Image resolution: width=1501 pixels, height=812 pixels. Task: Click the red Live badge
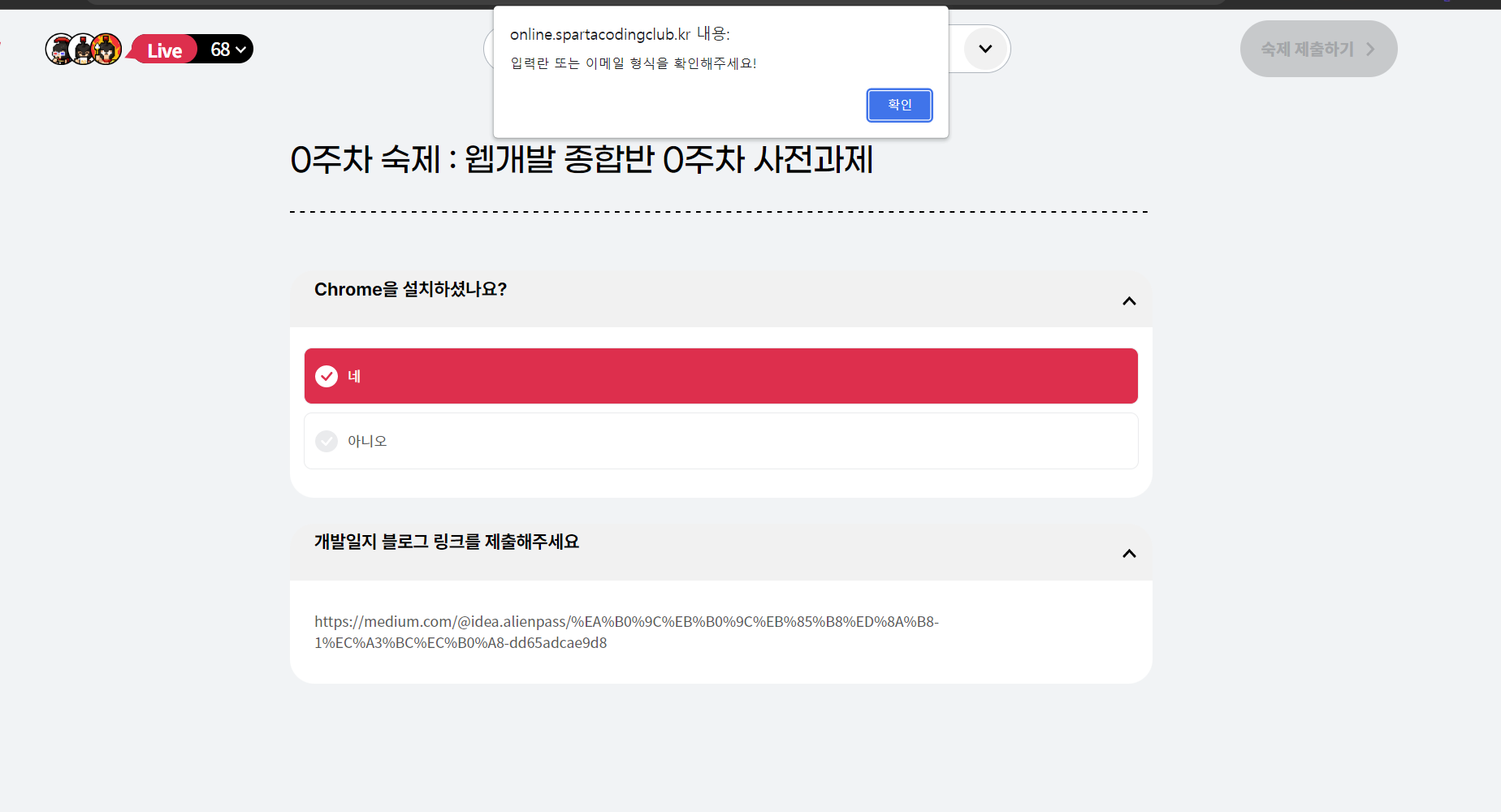pos(164,50)
